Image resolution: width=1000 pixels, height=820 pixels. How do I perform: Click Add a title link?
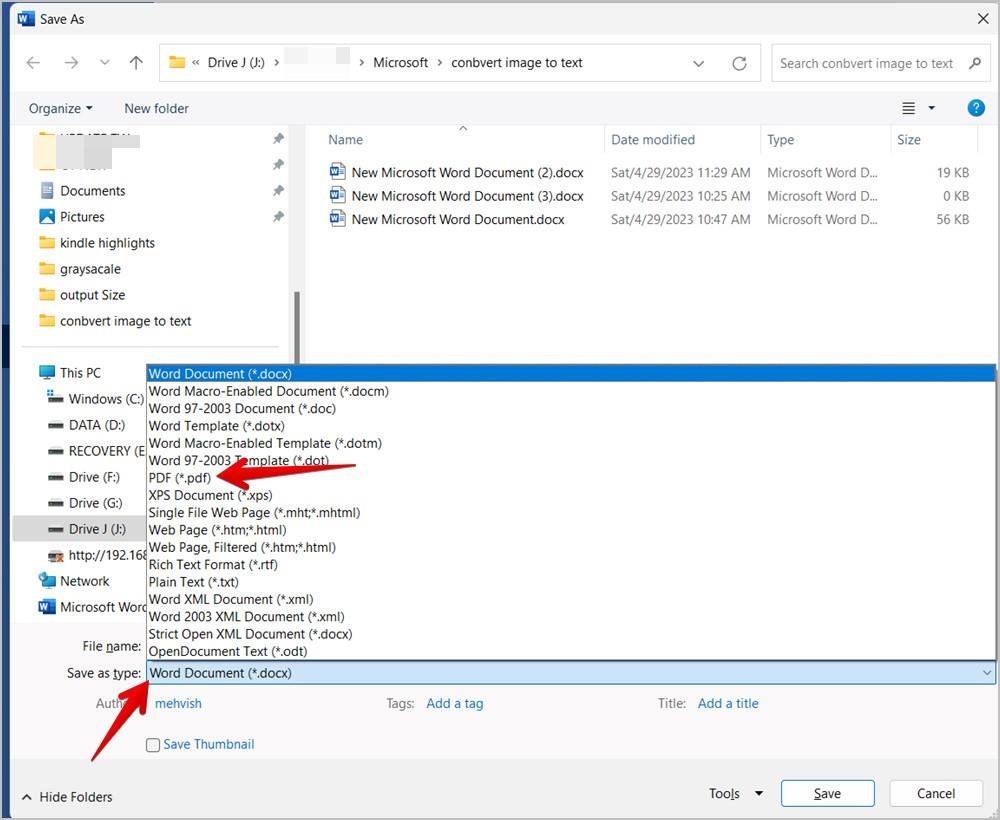click(728, 703)
